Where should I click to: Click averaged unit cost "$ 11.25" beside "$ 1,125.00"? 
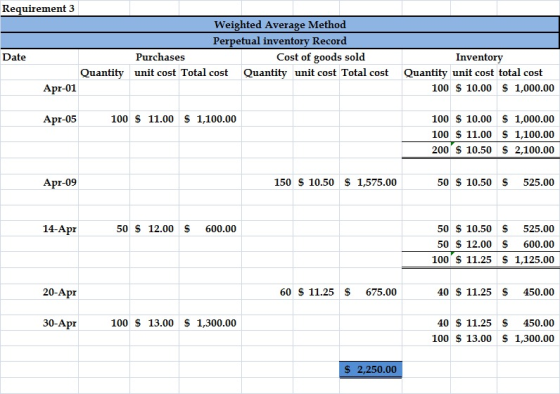(474, 260)
